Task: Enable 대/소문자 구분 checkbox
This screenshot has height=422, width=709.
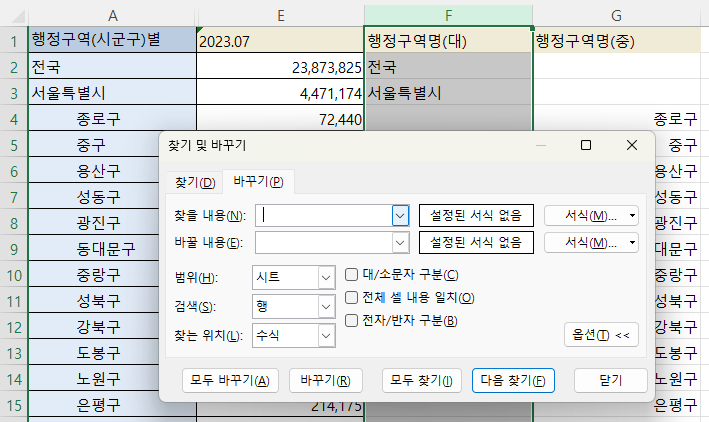Action: point(351,275)
